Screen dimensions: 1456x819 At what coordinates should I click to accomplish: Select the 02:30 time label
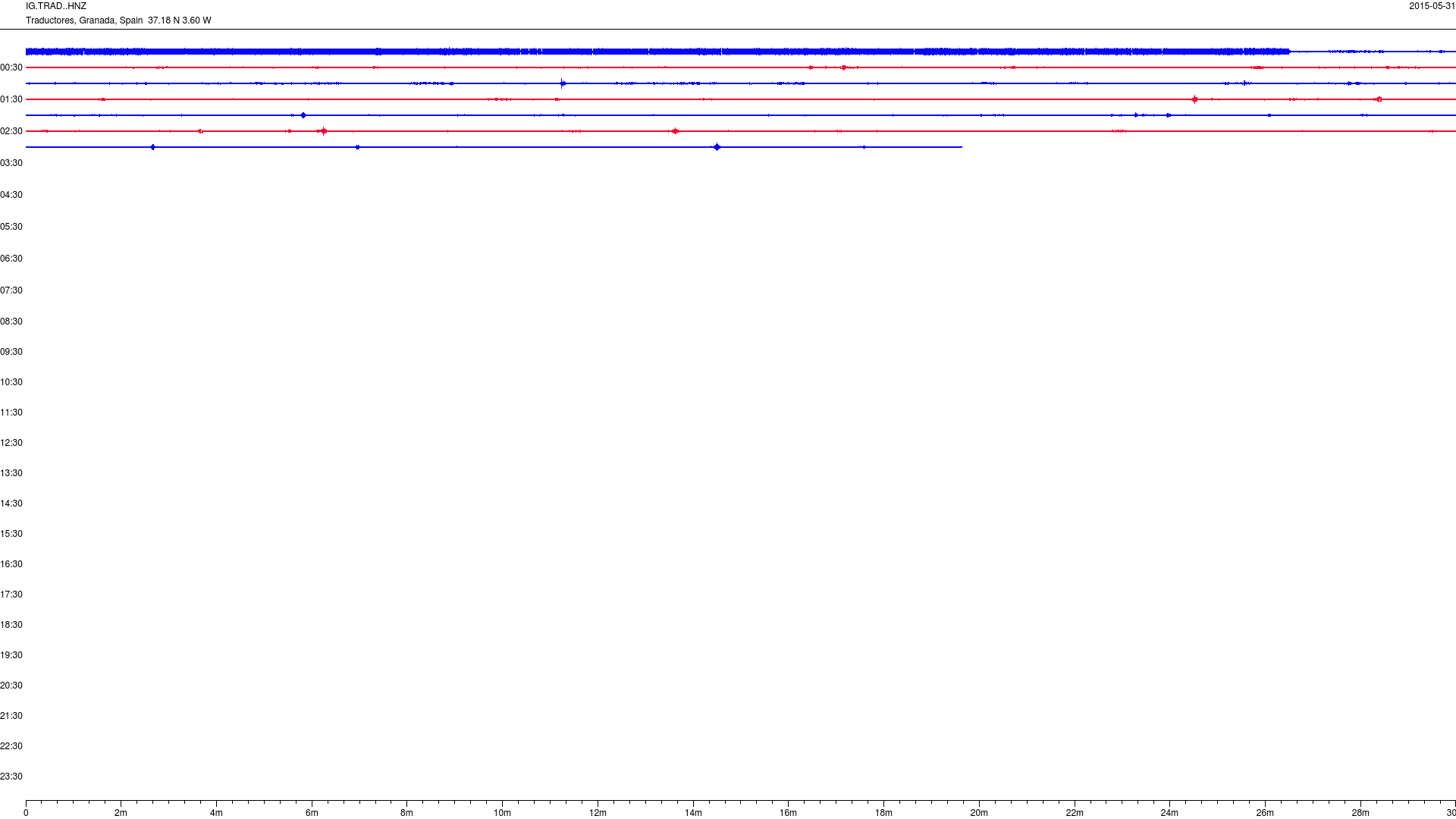(11, 131)
